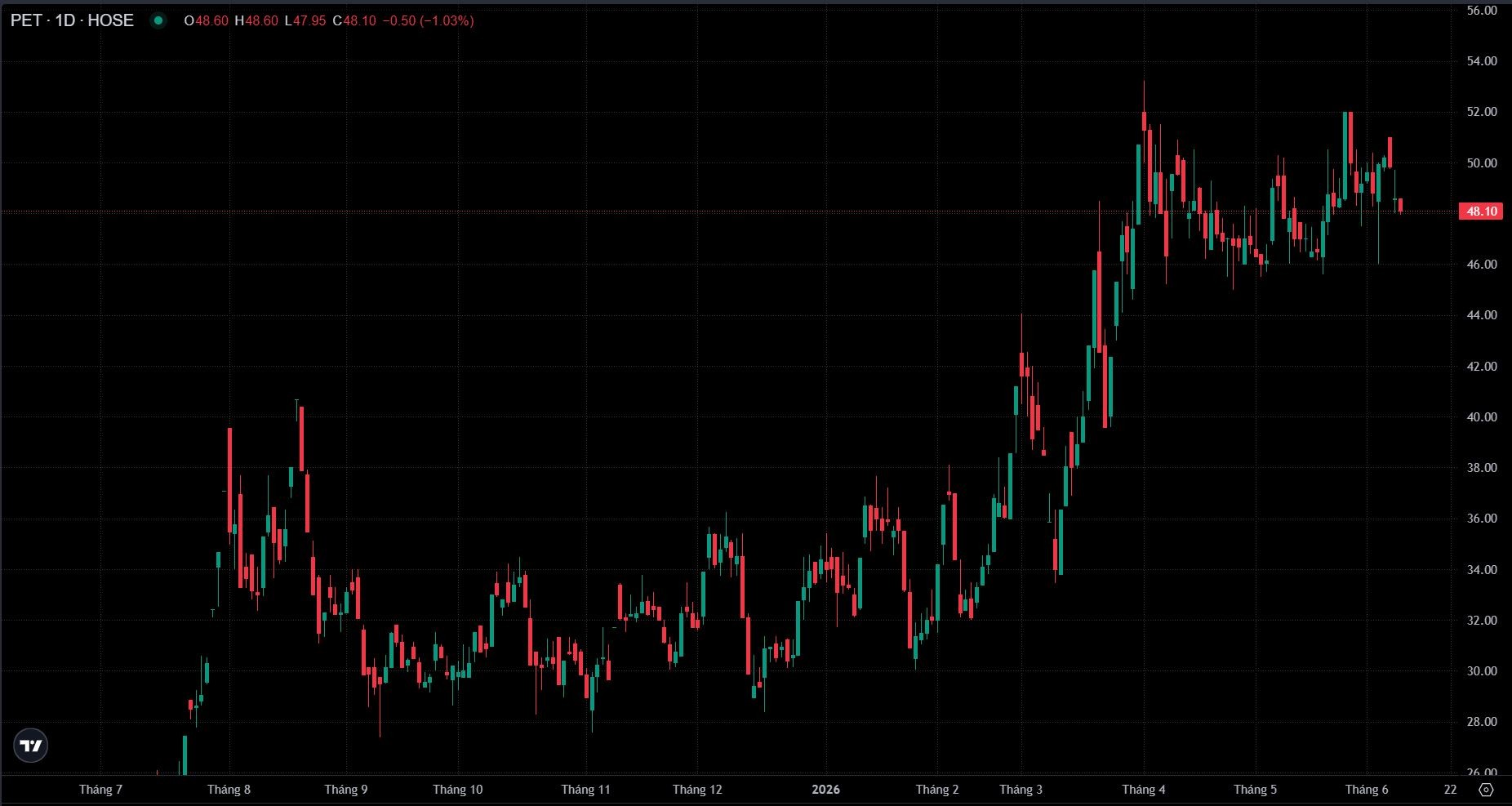Click the 50.00 price axis label
The height and width of the screenshot is (806, 1512).
(x=1482, y=163)
